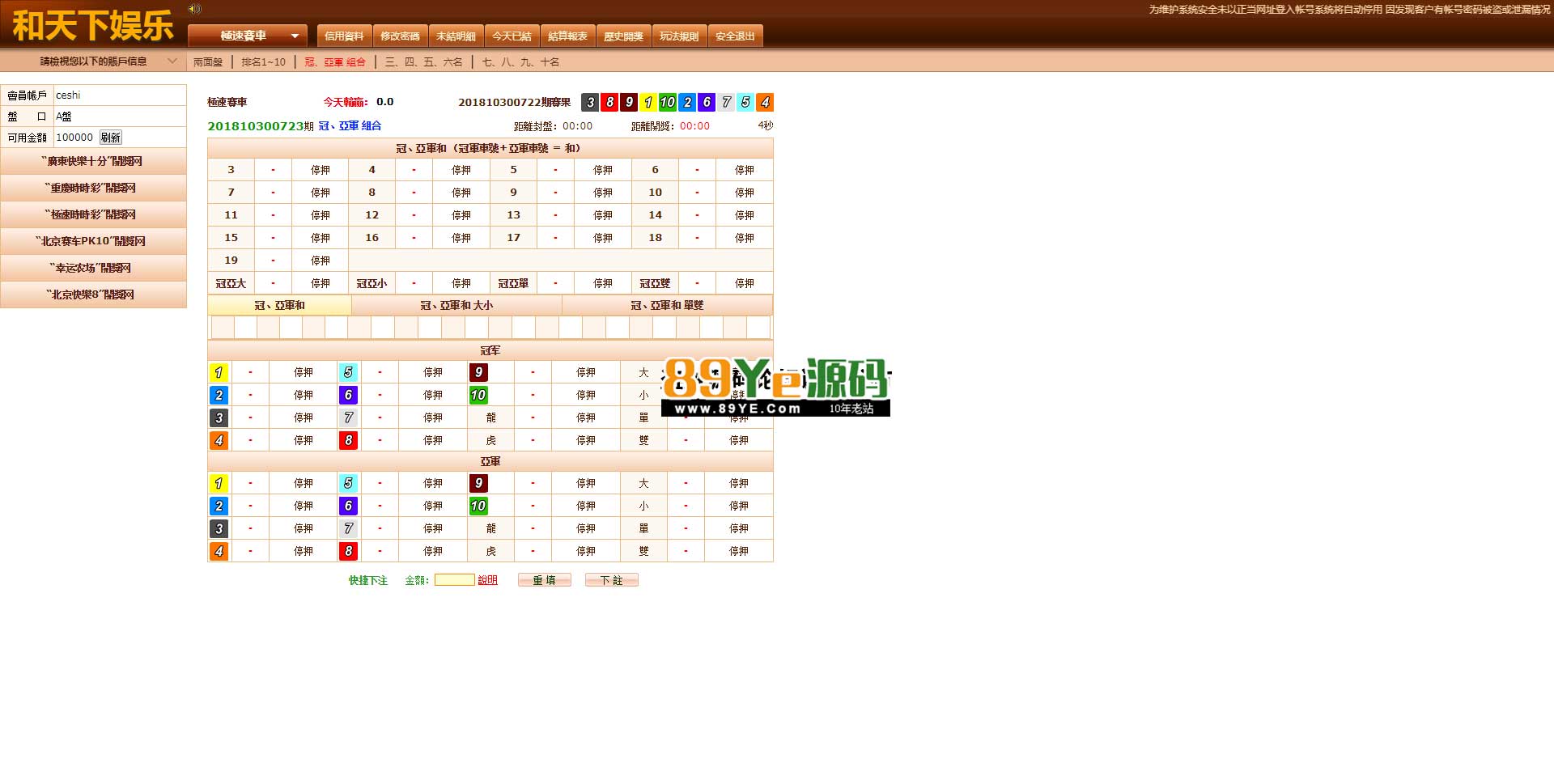
Task: Click 龍 option in 亞軍 section
Action: (490, 528)
